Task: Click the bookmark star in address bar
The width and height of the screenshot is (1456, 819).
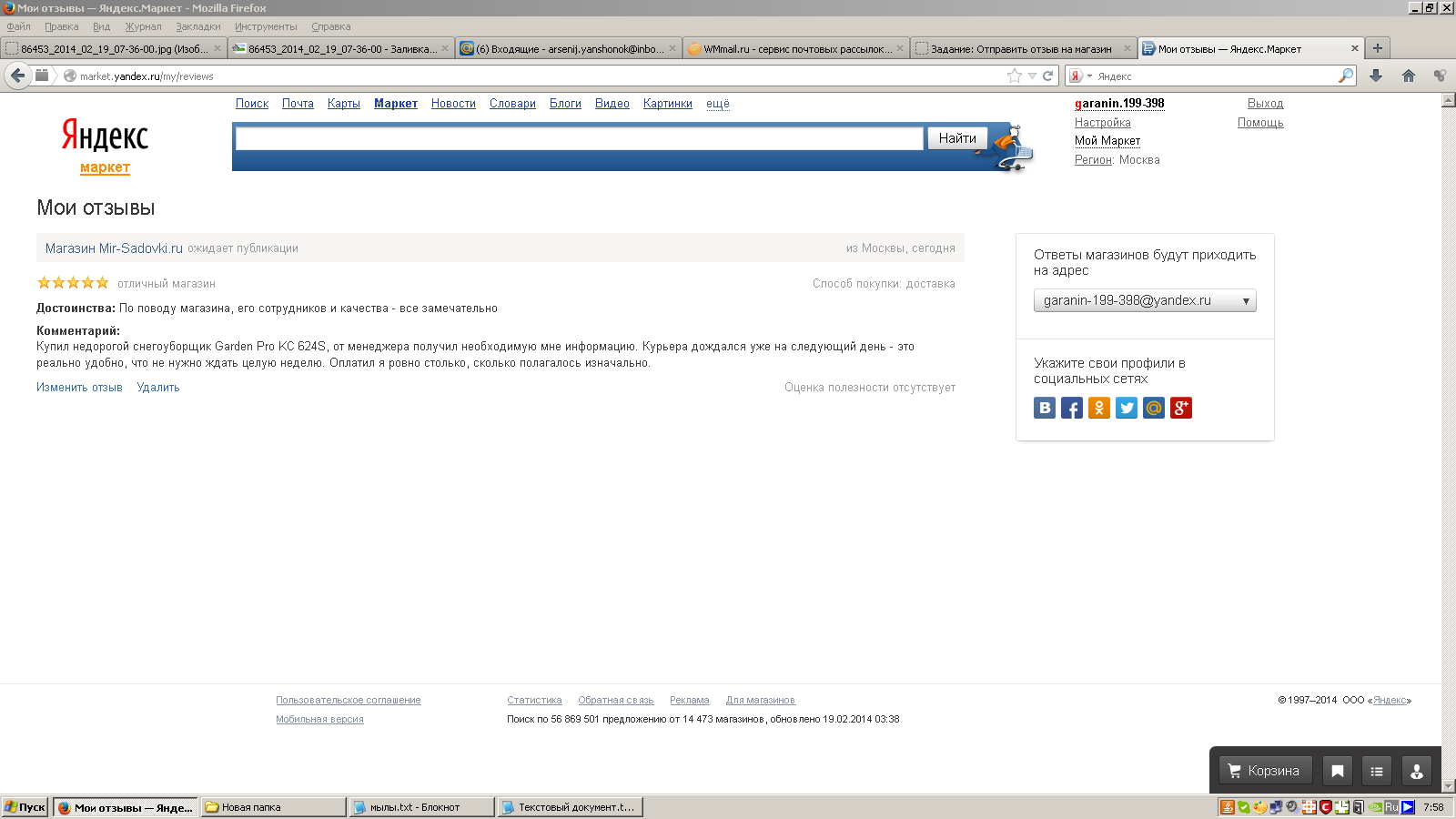Action: tap(1015, 76)
